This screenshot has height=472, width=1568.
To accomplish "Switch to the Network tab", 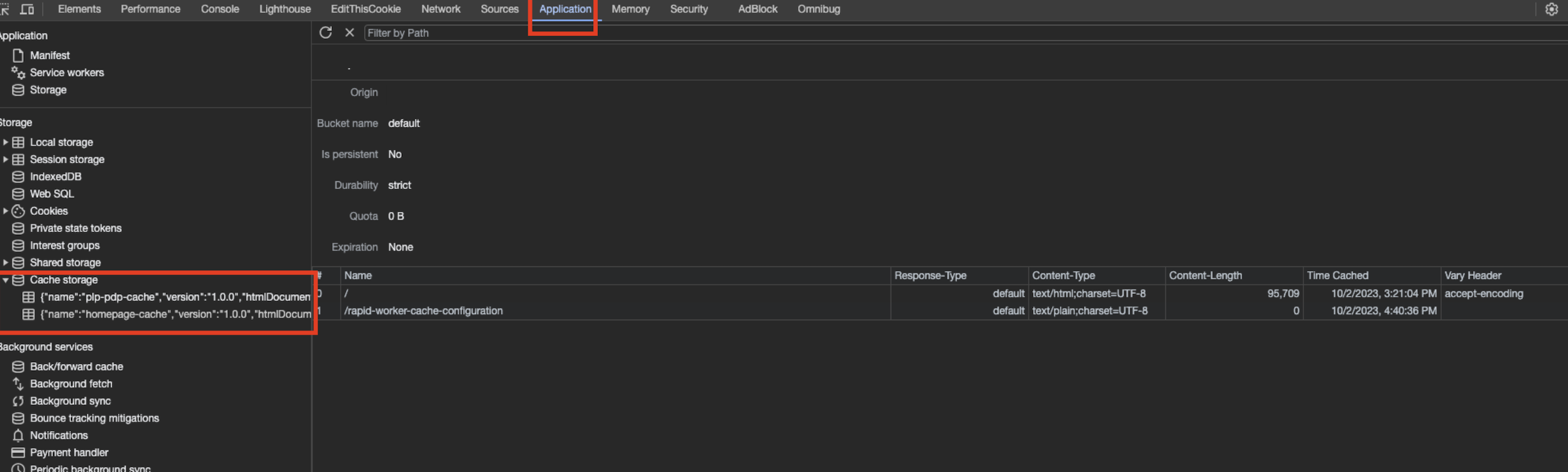I will pos(441,9).
